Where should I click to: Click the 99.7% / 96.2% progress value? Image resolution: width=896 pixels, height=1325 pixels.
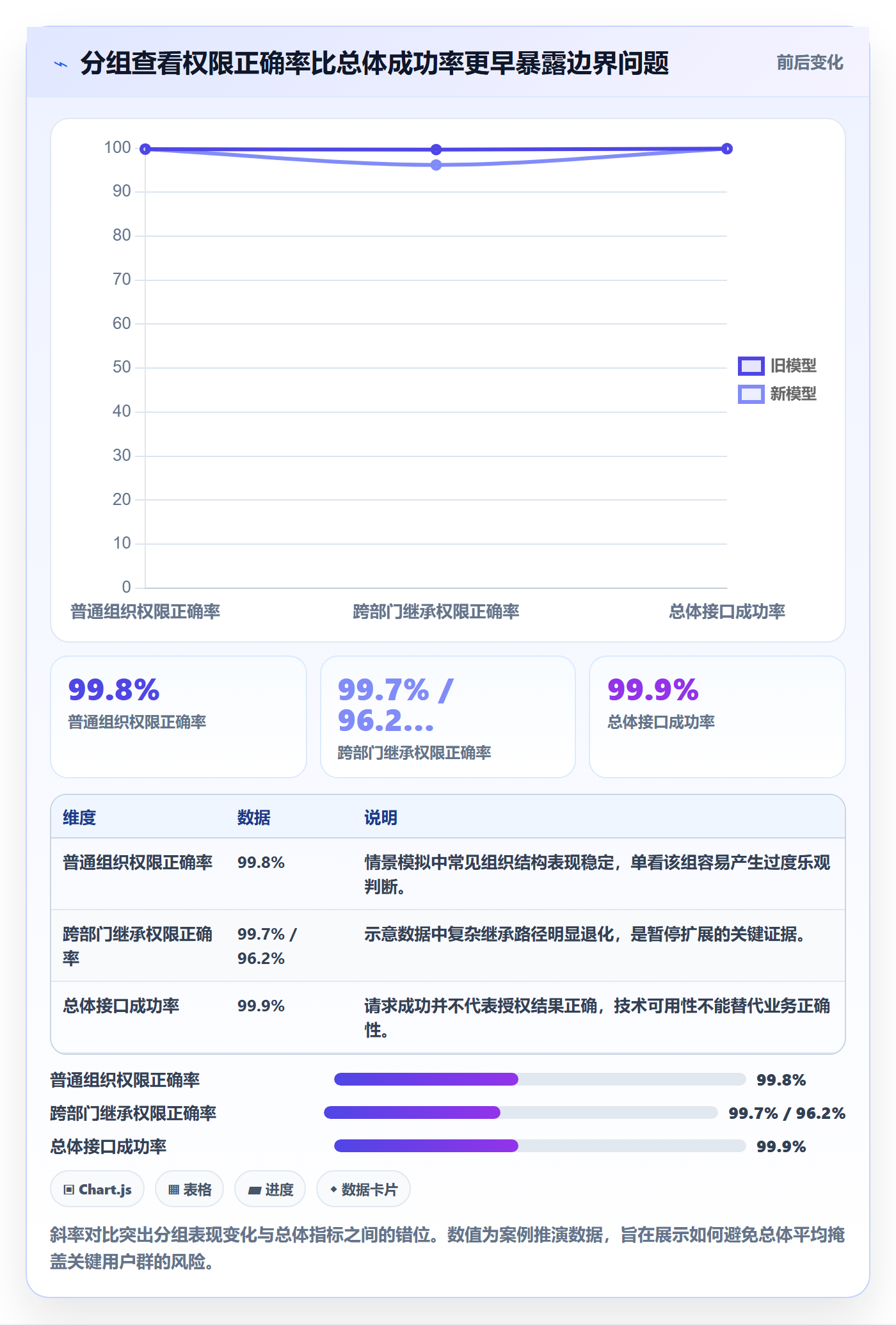787,1113
